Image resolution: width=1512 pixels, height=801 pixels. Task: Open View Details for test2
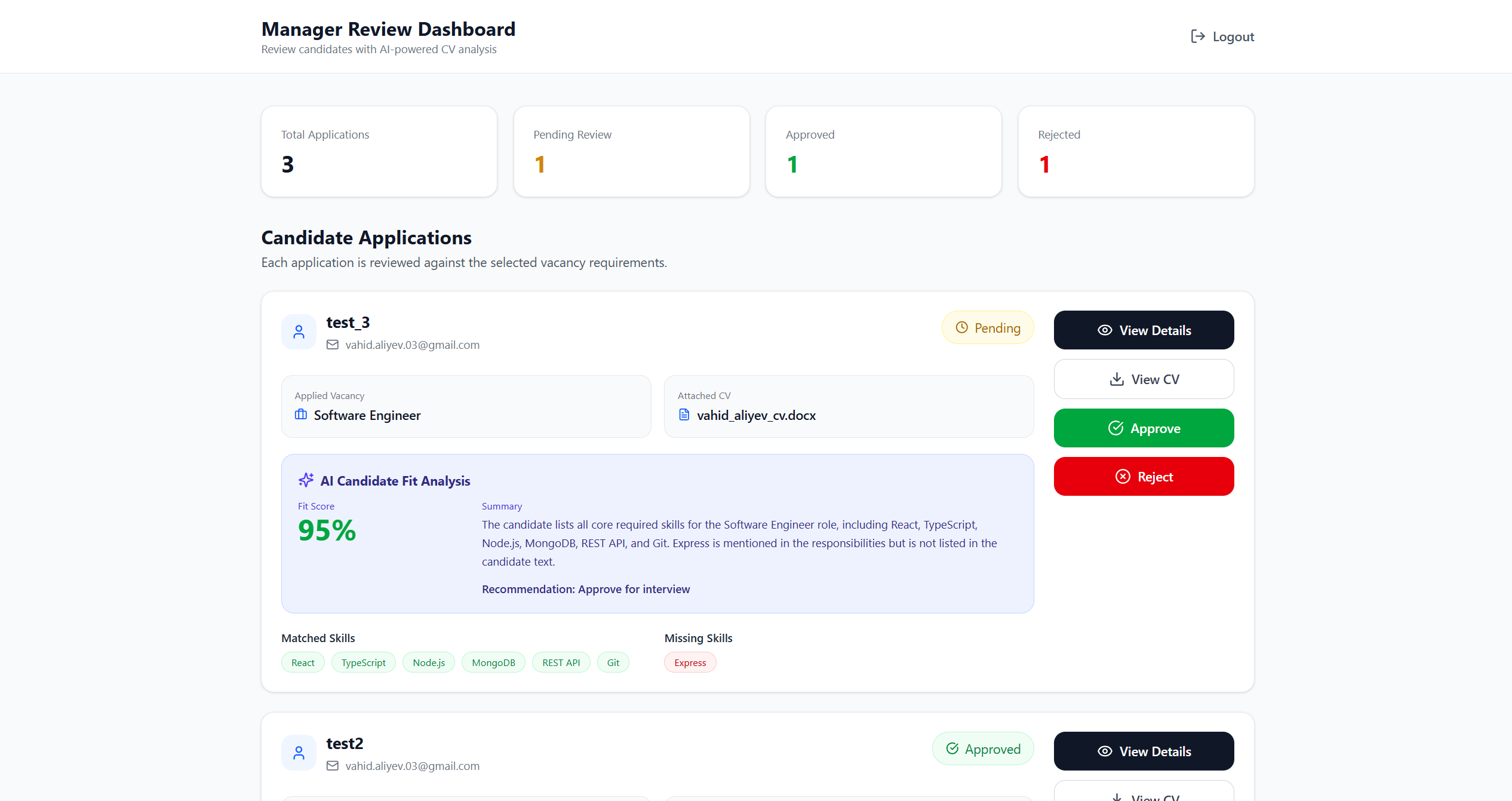(x=1144, y=751)
